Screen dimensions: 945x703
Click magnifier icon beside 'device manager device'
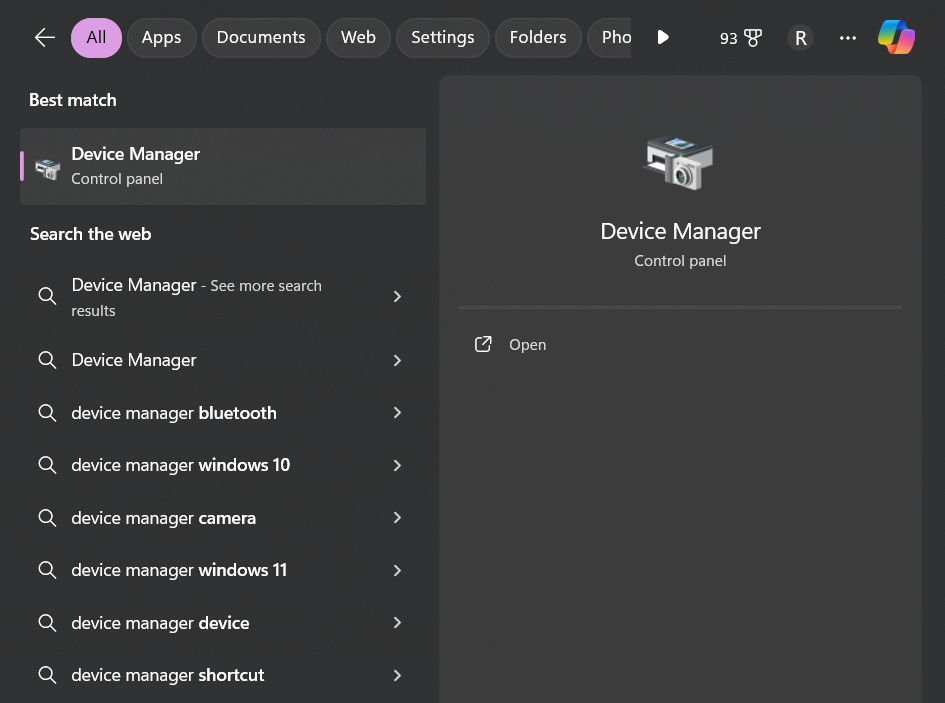pyautogui.click(x=47, y=623)
